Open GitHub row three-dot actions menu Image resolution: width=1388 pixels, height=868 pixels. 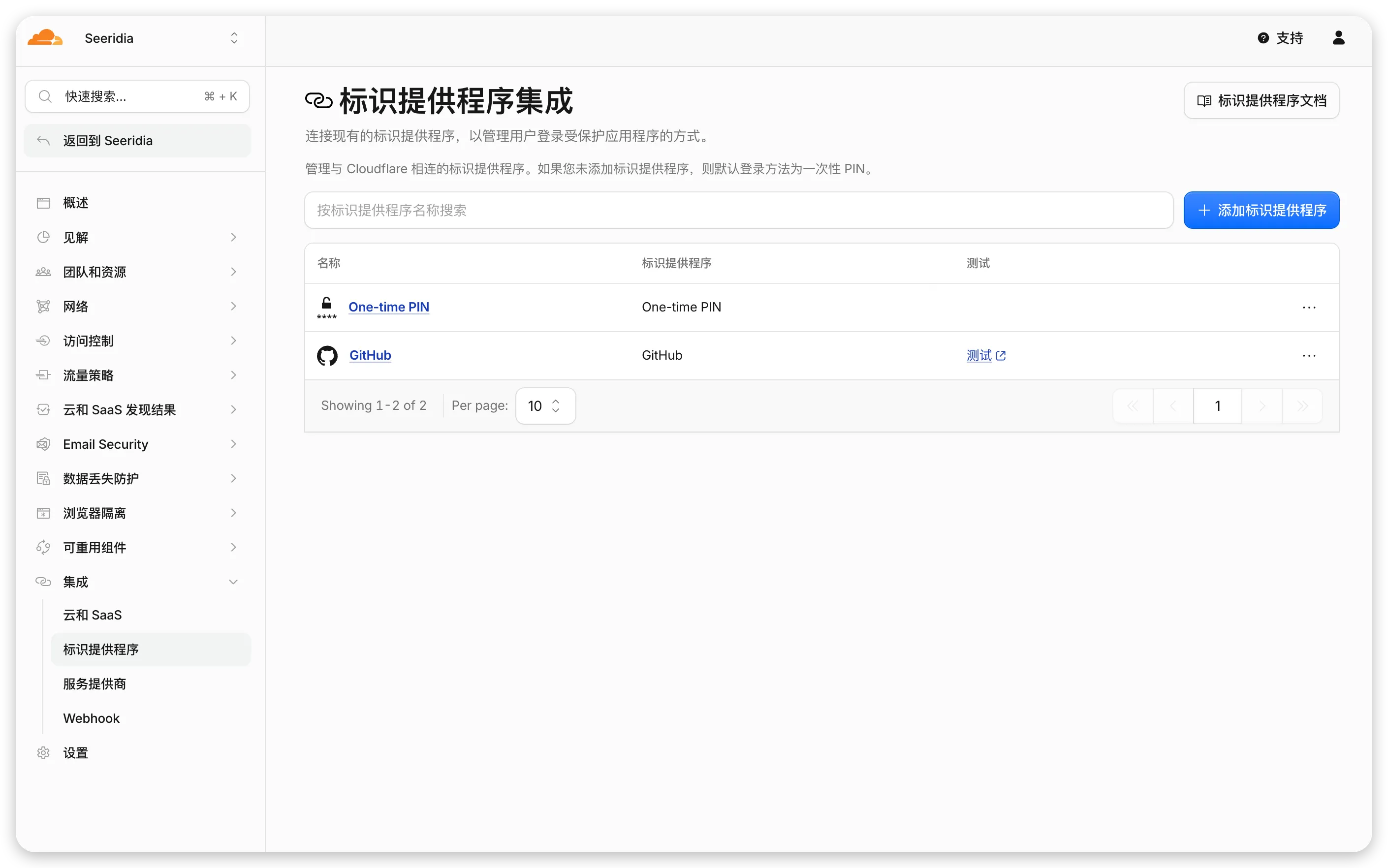click(x=1309, y=355)
